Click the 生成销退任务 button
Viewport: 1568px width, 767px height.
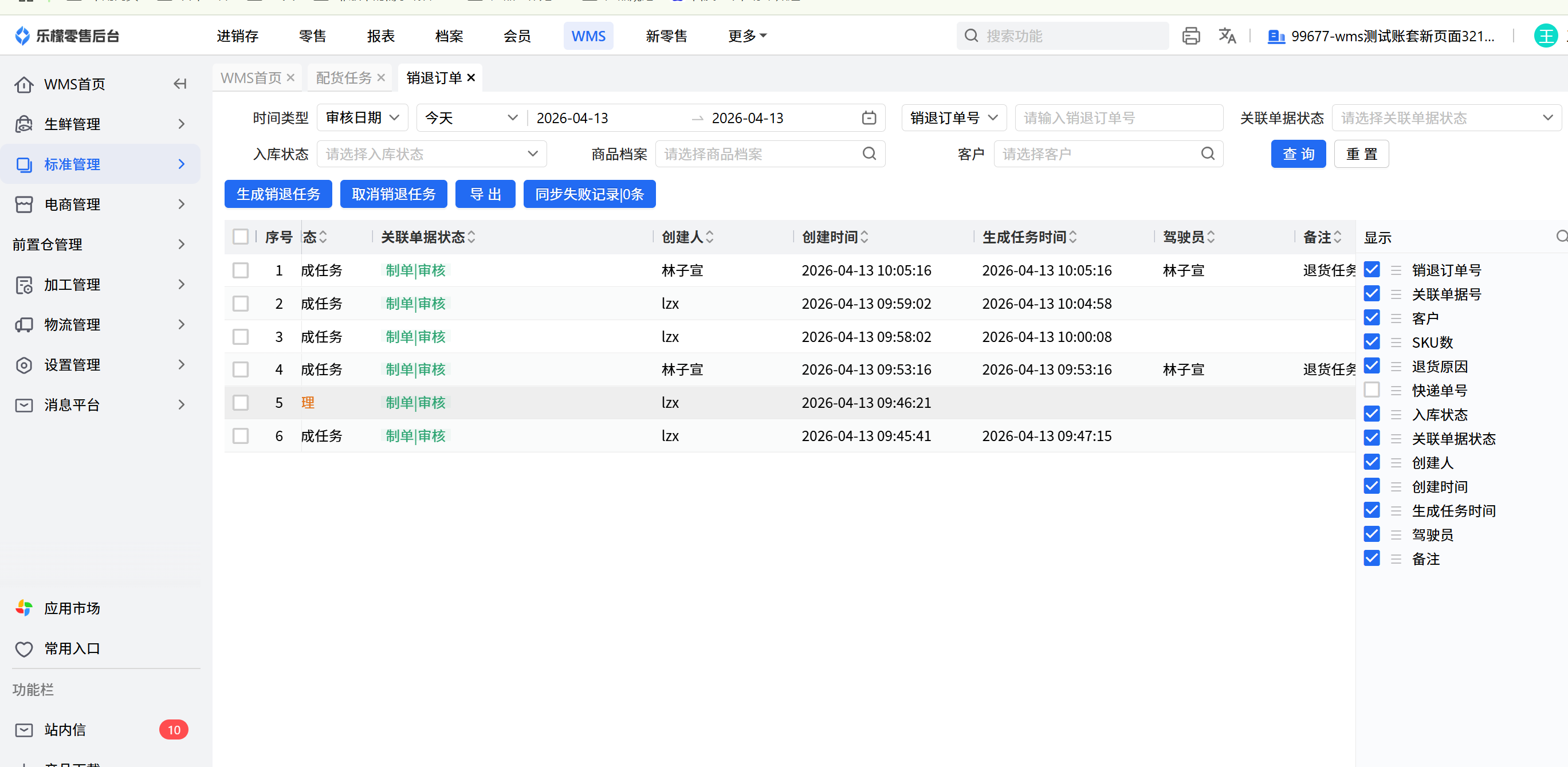(277, 194)
